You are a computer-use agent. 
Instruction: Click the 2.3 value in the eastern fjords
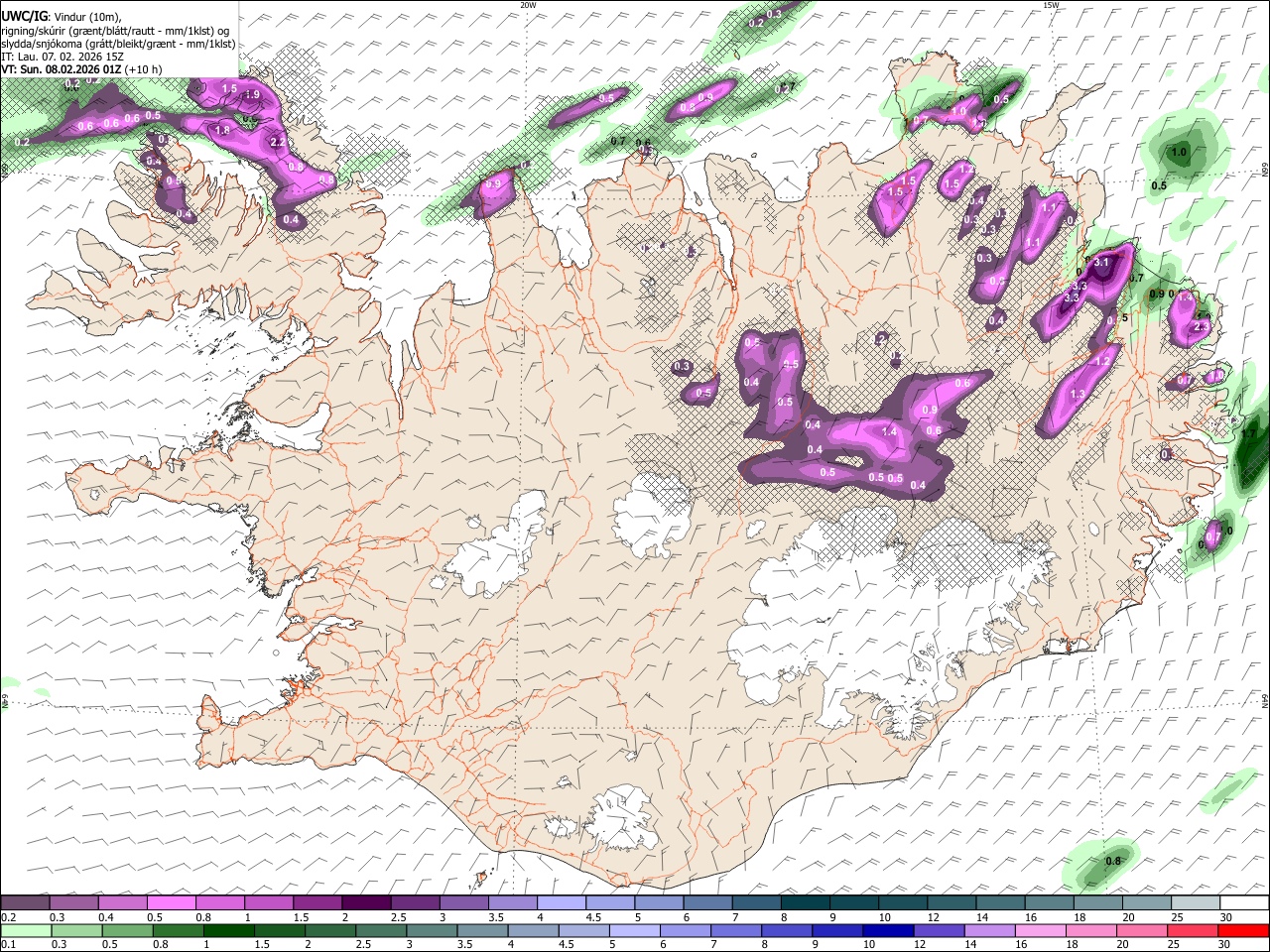pos(1202,326)
